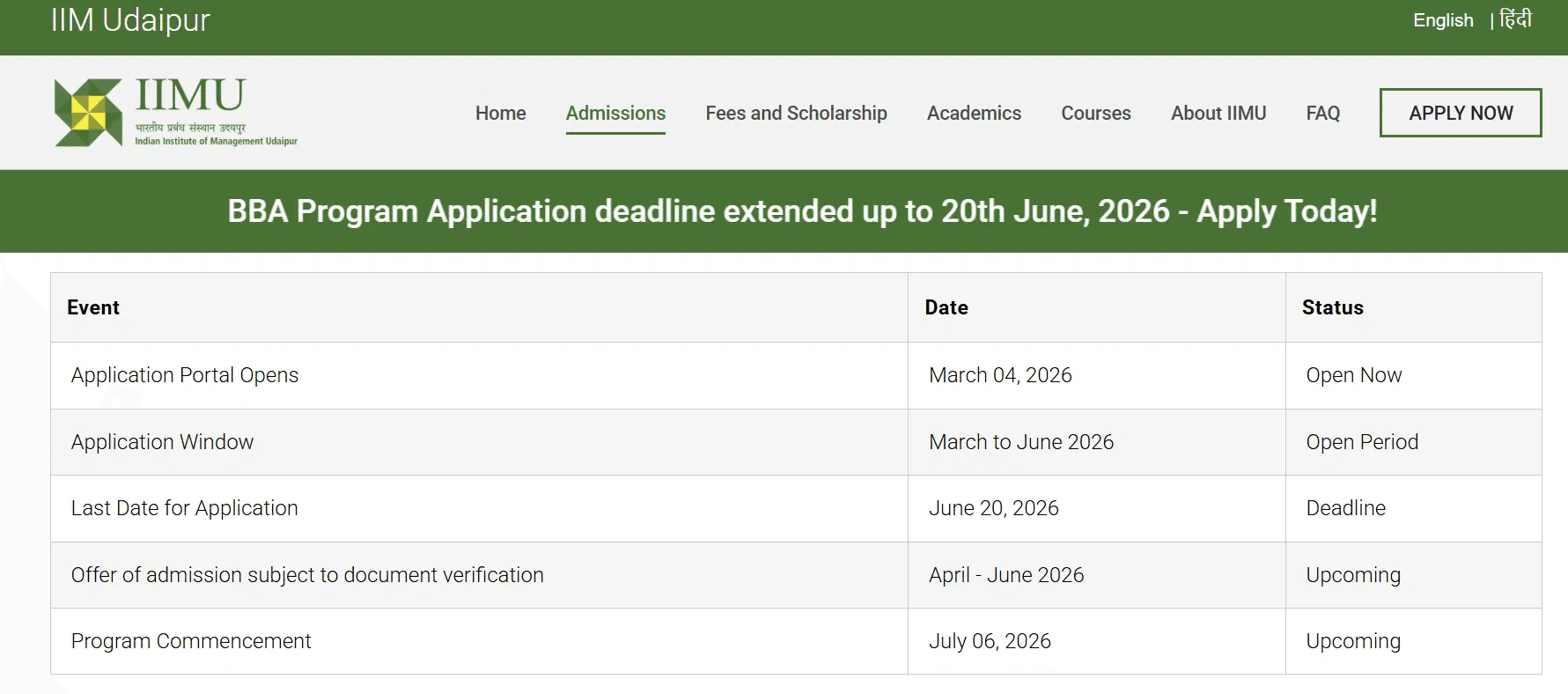The image size is (1568, 694).
Task: Select the 'June 20, 2026' date cell
Action: [1097, 508]
